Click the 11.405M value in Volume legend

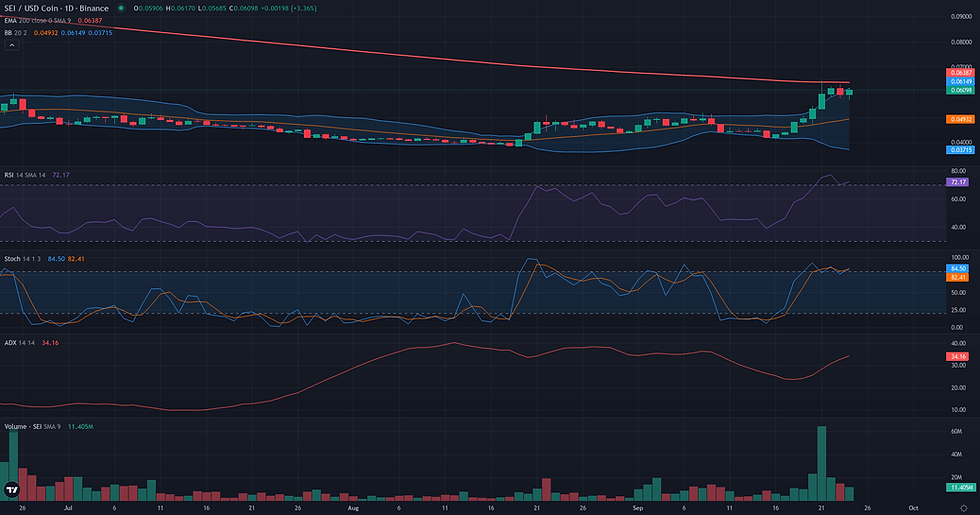coord(81,426)
